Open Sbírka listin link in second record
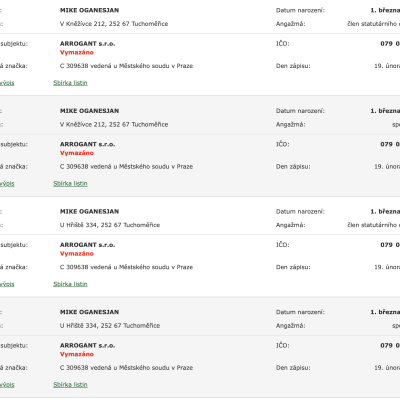 click(70, 183)
